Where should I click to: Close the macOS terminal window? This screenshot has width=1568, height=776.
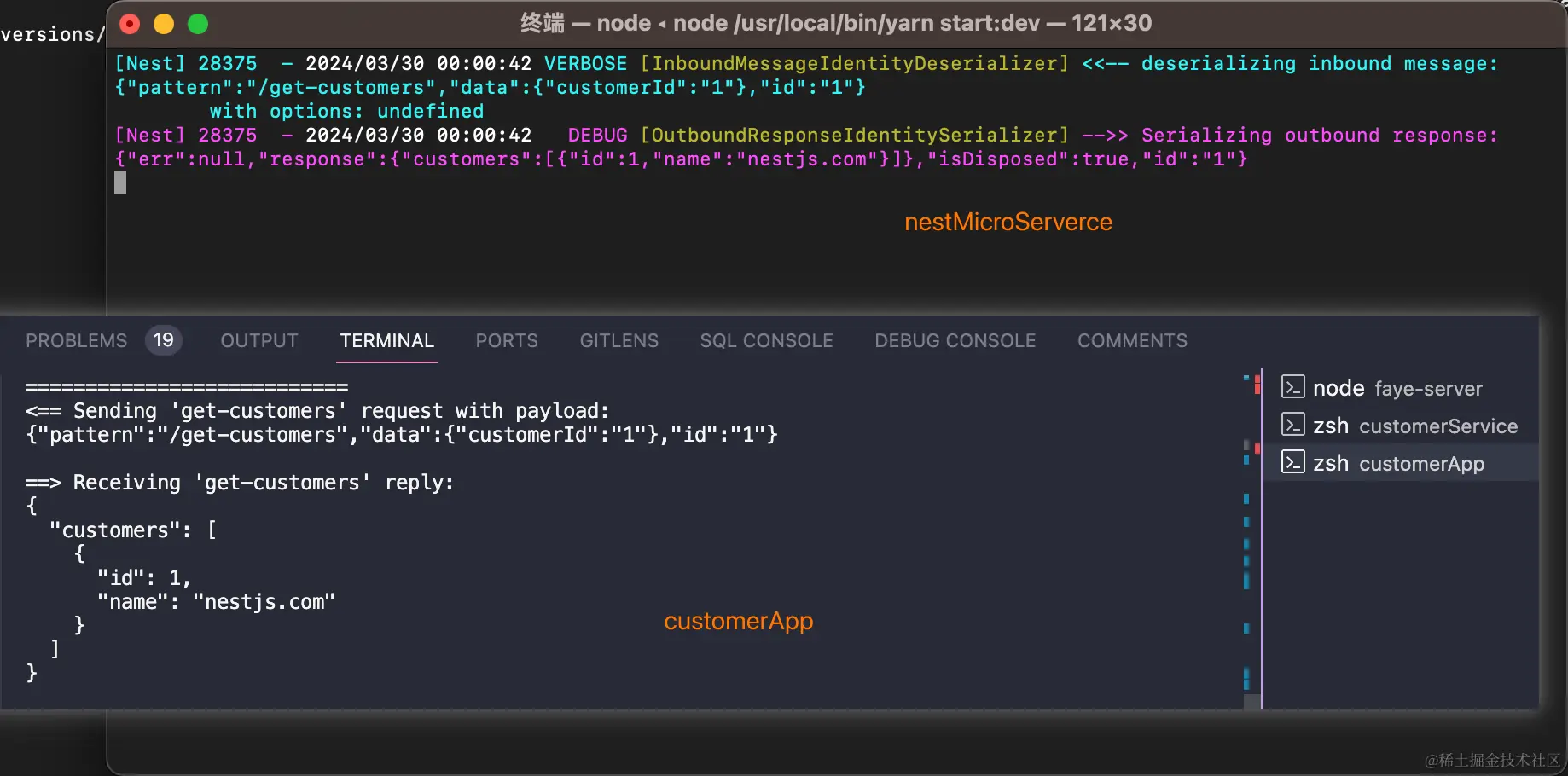tap(130, 24)
